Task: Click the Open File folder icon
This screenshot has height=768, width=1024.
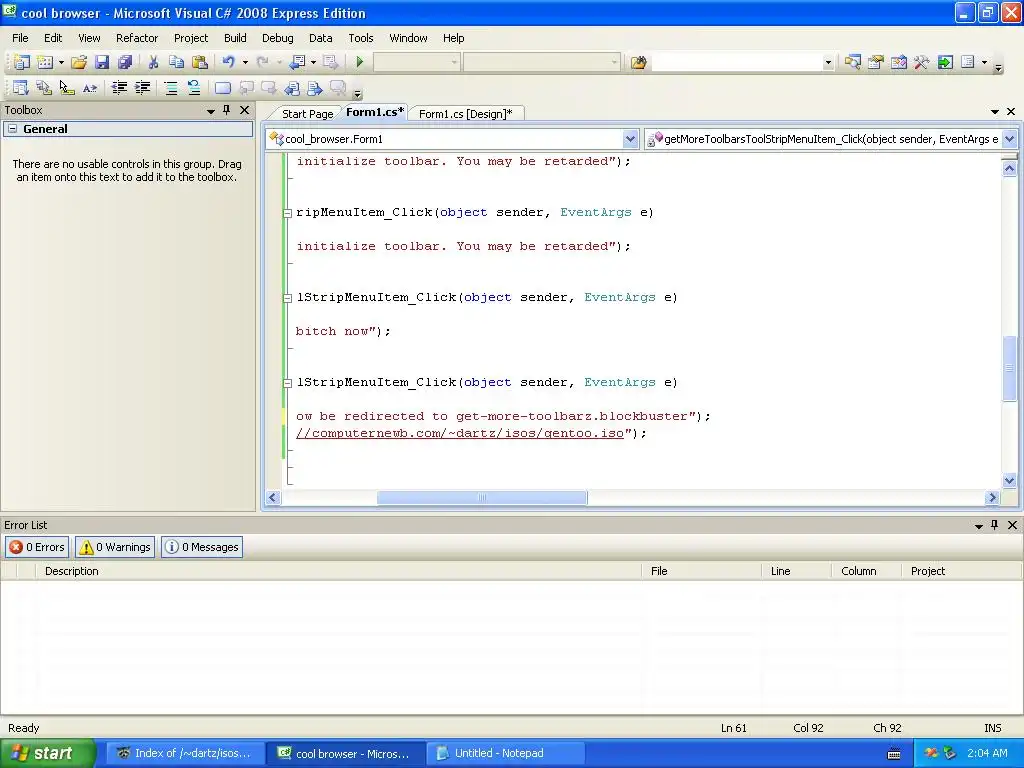Action: [78, 62]
